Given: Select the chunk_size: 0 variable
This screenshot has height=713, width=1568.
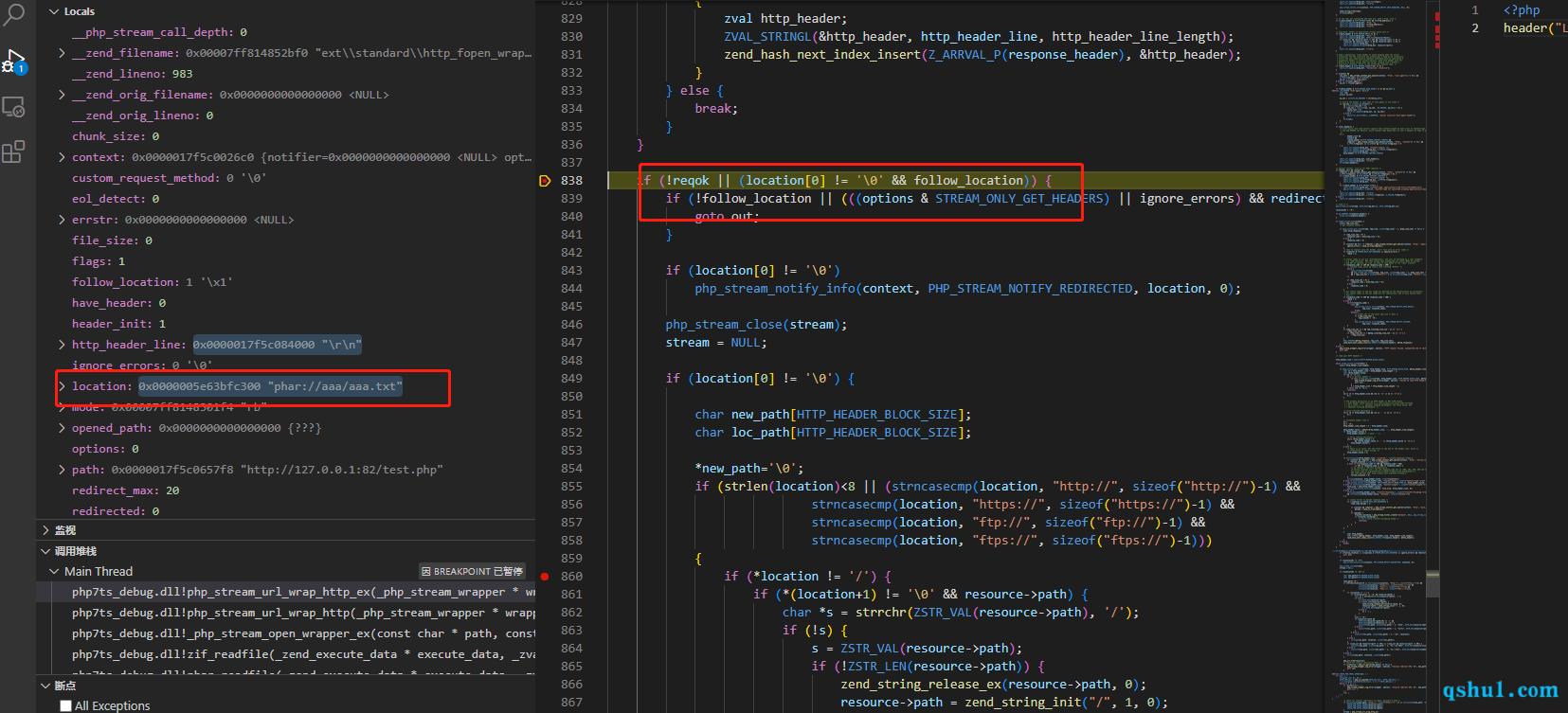Looking at the screenshot, I should 285,136.
